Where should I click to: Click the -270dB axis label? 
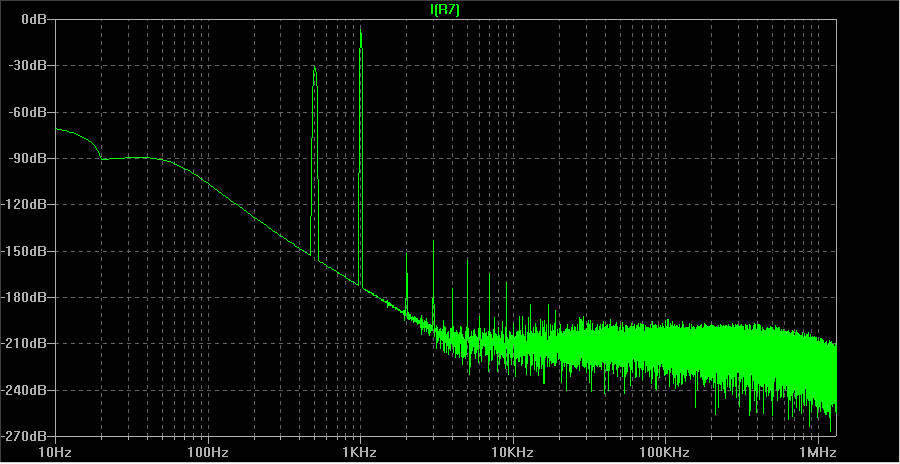[x=25, y=436]
